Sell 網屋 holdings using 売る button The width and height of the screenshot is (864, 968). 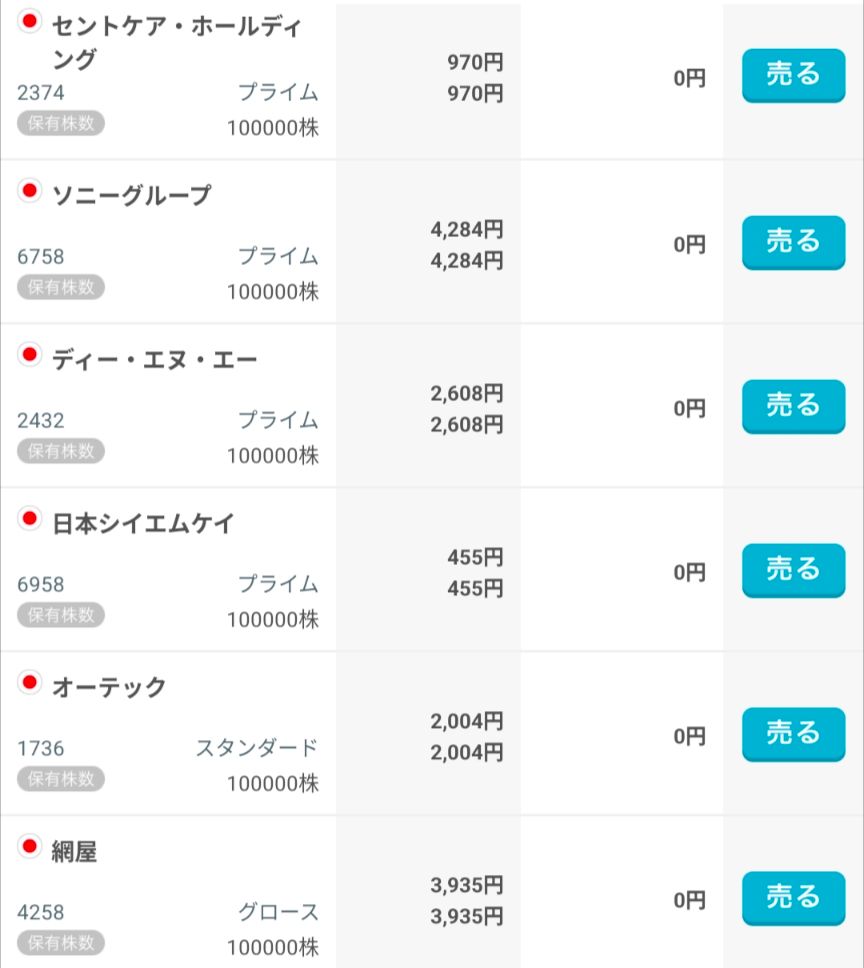pos(793,898)
